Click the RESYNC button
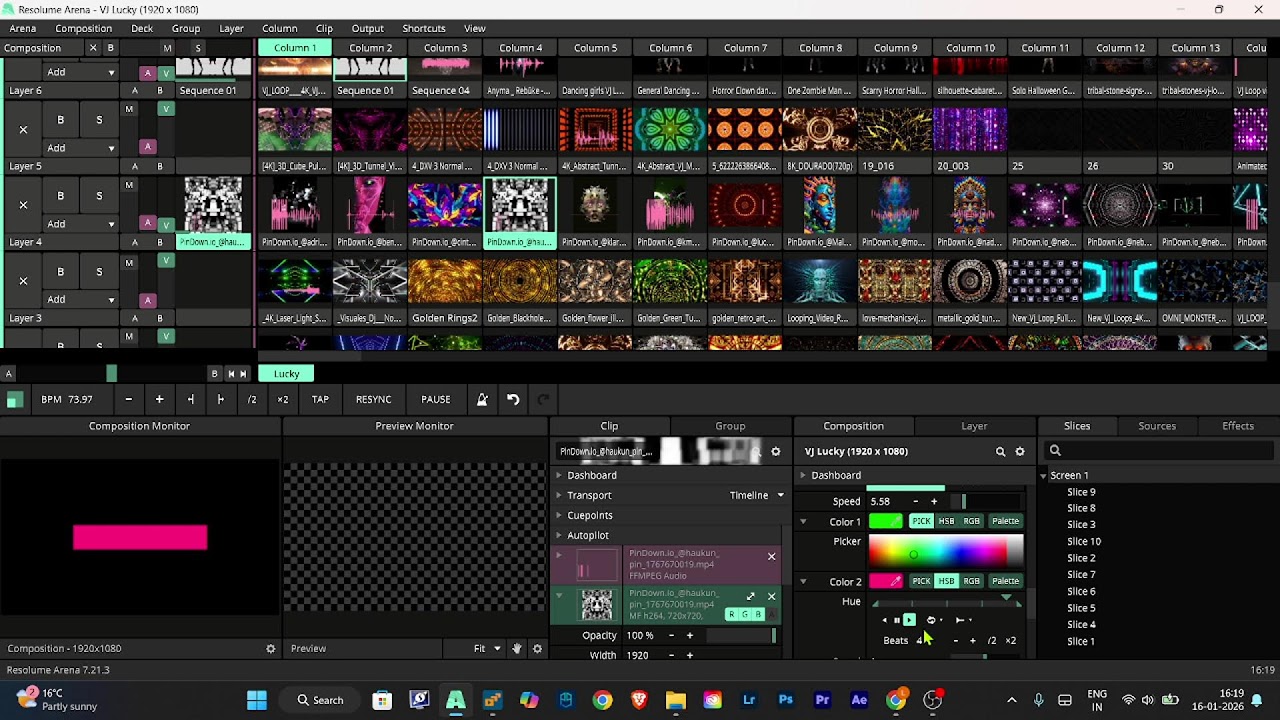Viewport: 1280px width, 720px height. pyautogui.click(x=374, y=399)
